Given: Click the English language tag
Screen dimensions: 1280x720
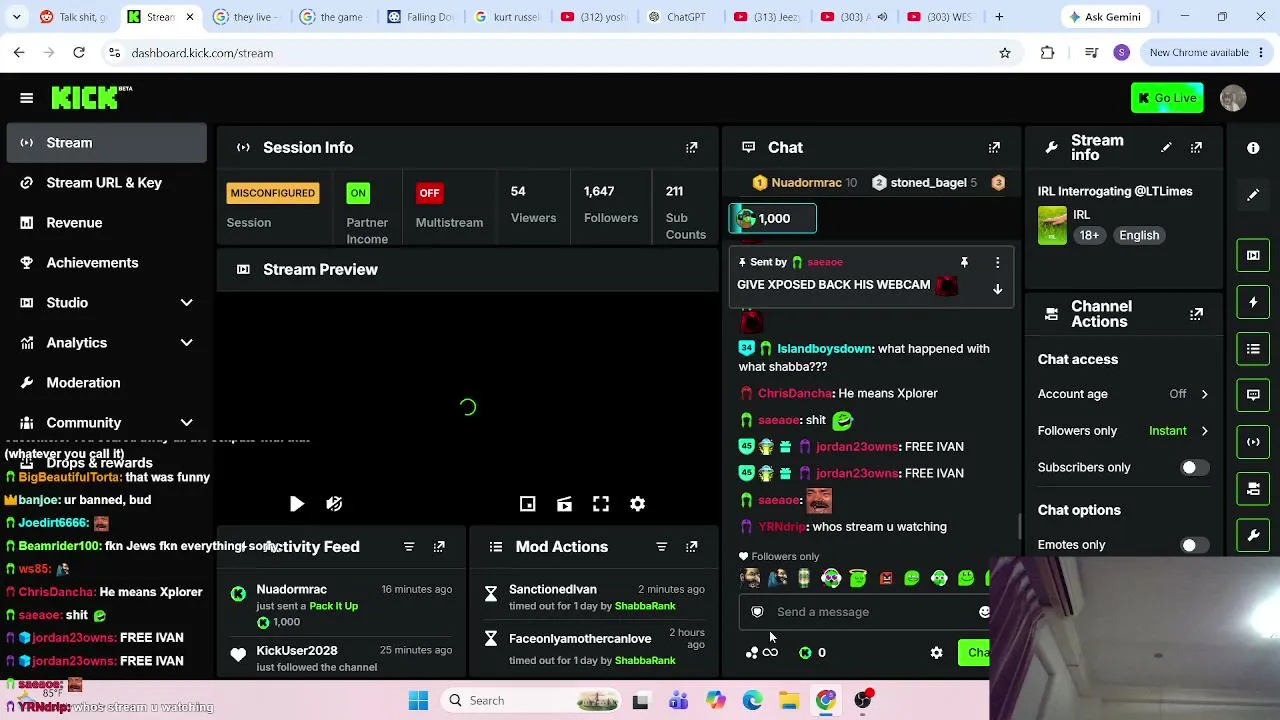Looking at the screenshot, I should 1139,235.
